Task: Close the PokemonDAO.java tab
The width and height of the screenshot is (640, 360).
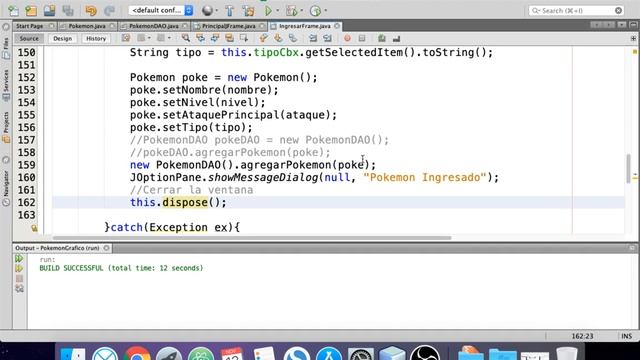Action: point(185,26)
